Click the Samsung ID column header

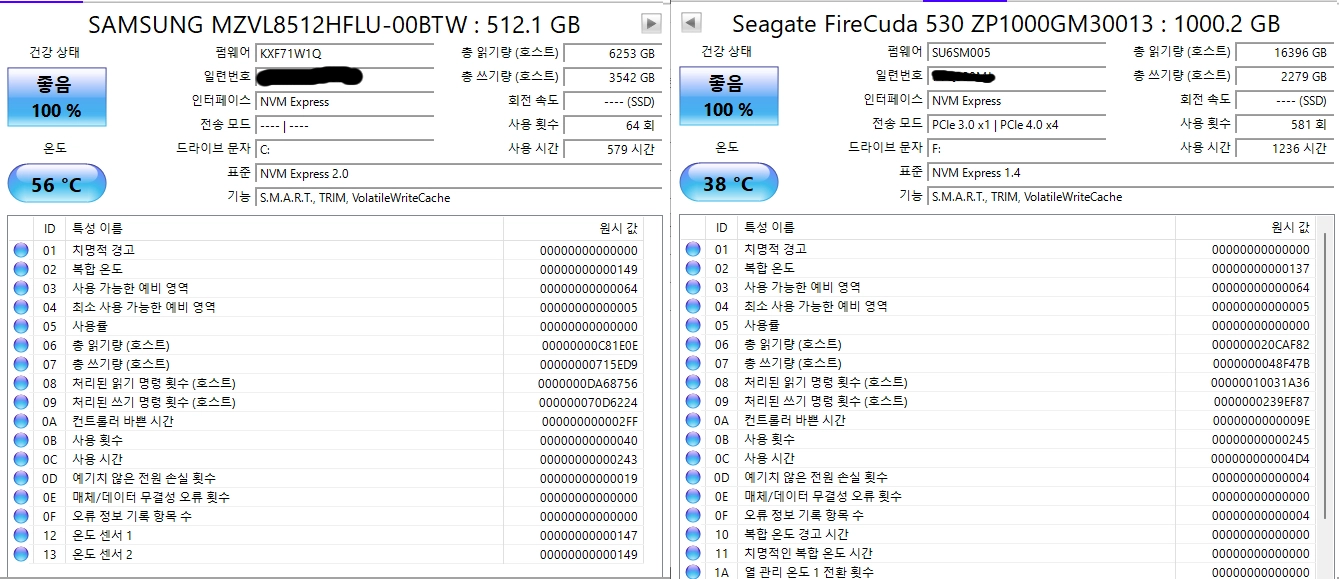coord(50,229)
